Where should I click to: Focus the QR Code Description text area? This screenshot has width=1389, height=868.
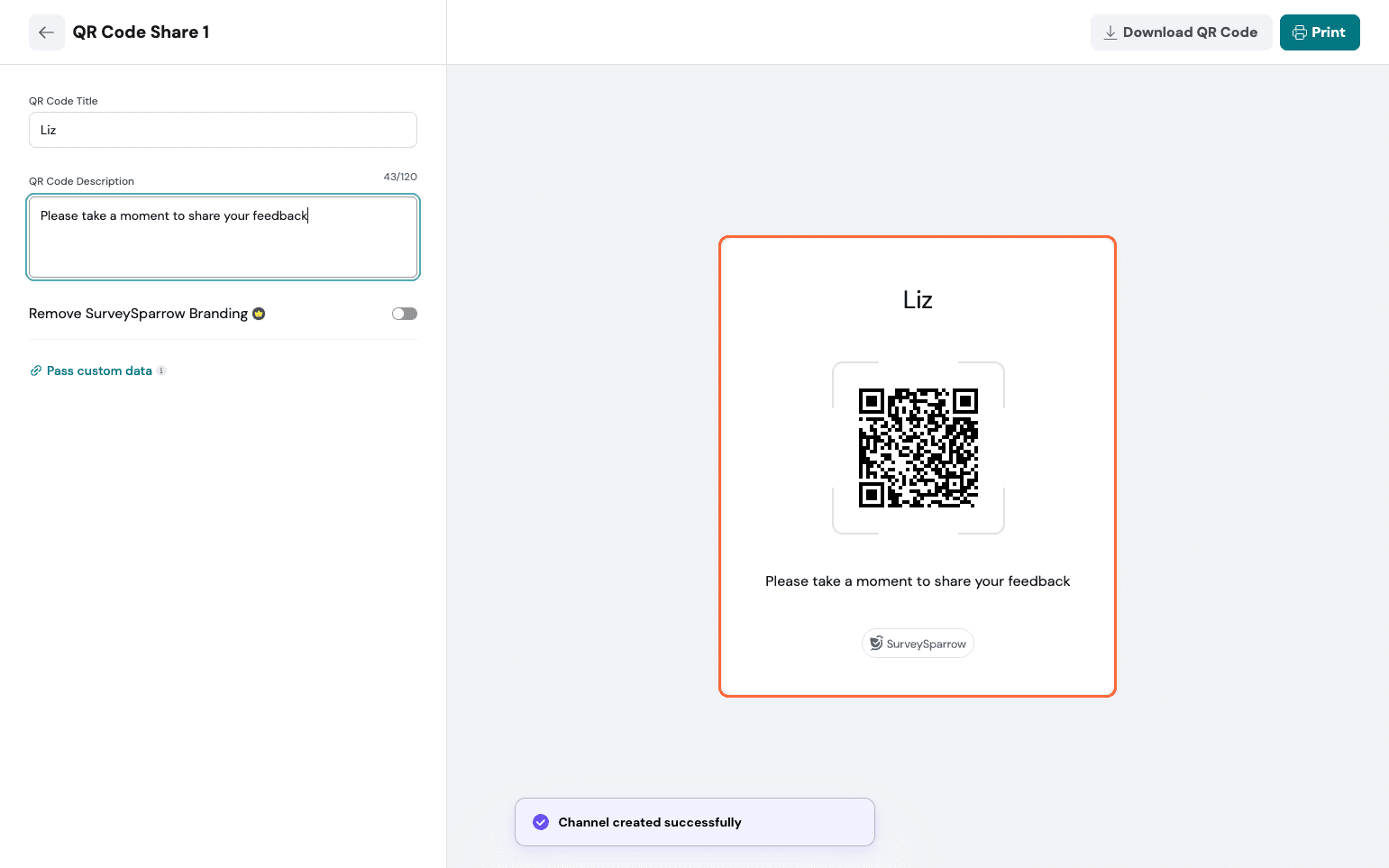coord(223,237)
